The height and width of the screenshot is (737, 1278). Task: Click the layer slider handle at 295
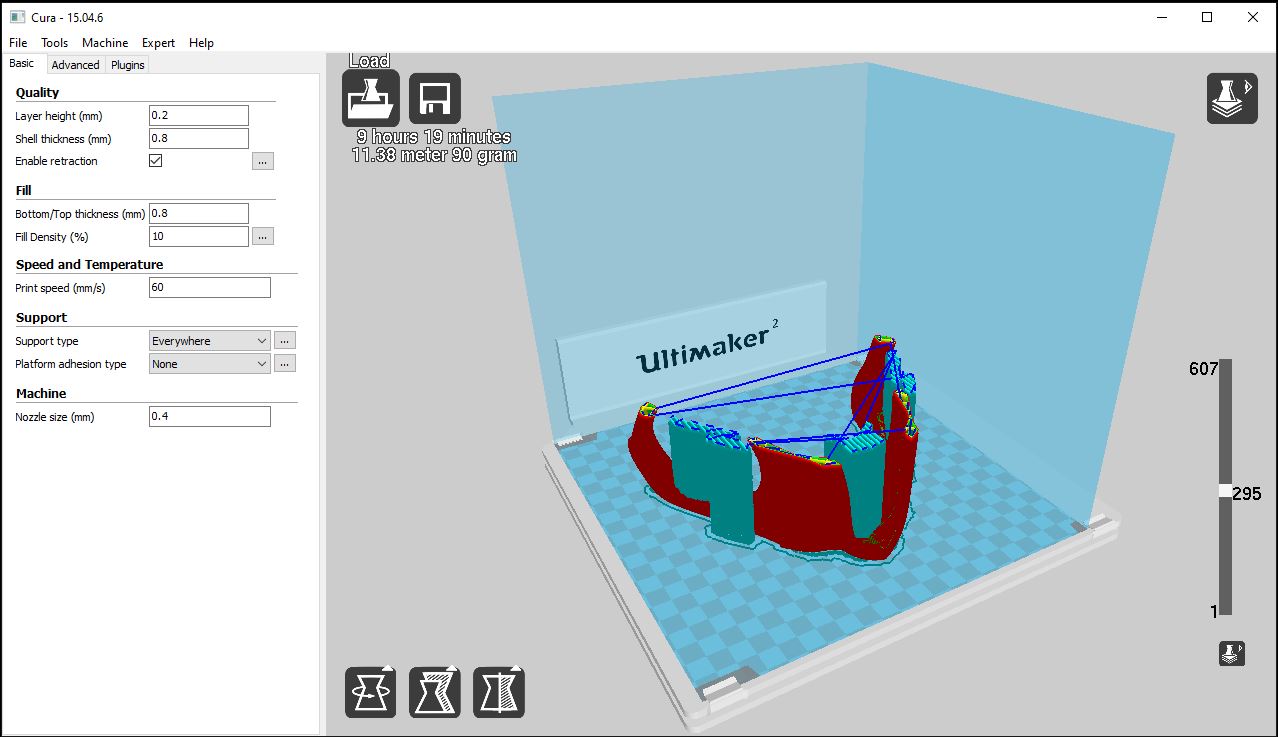1225,491
